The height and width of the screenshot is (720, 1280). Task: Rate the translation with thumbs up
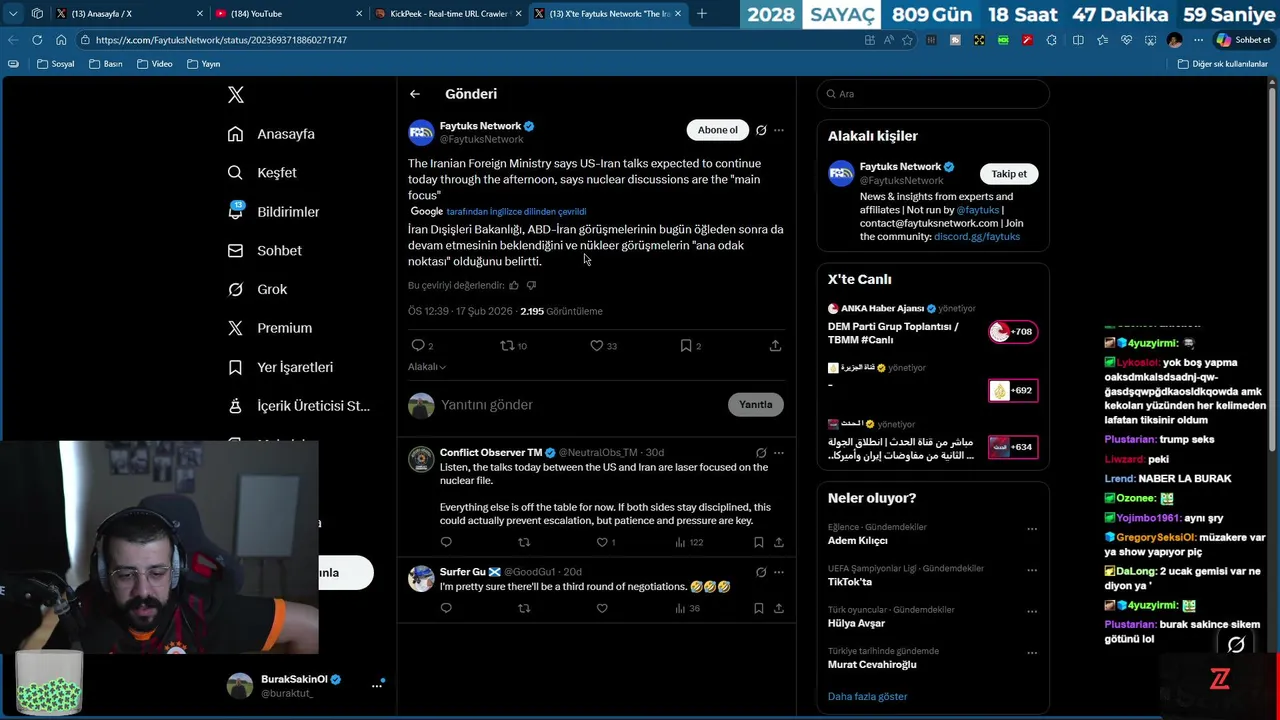tap(514, 285)
